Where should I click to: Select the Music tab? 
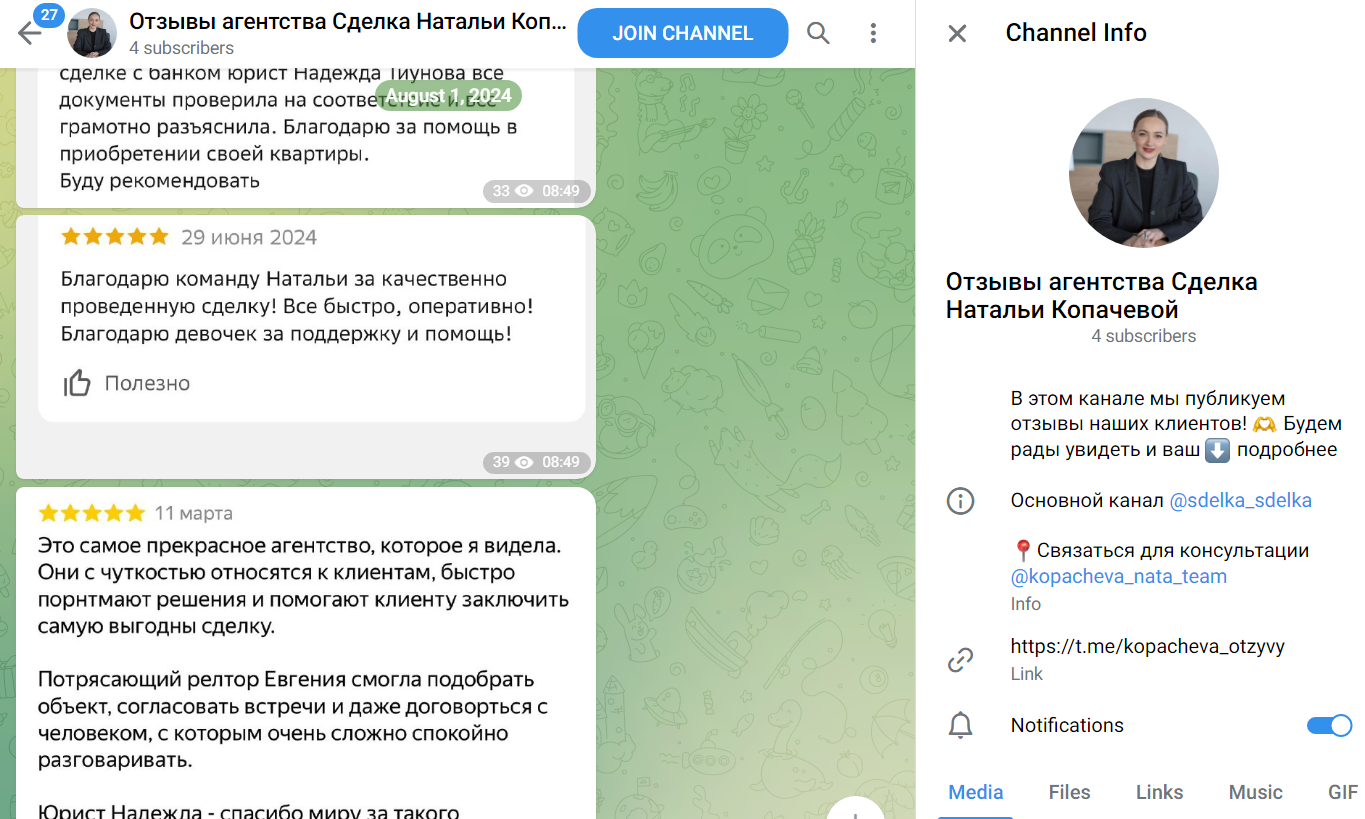[1255, 792]
